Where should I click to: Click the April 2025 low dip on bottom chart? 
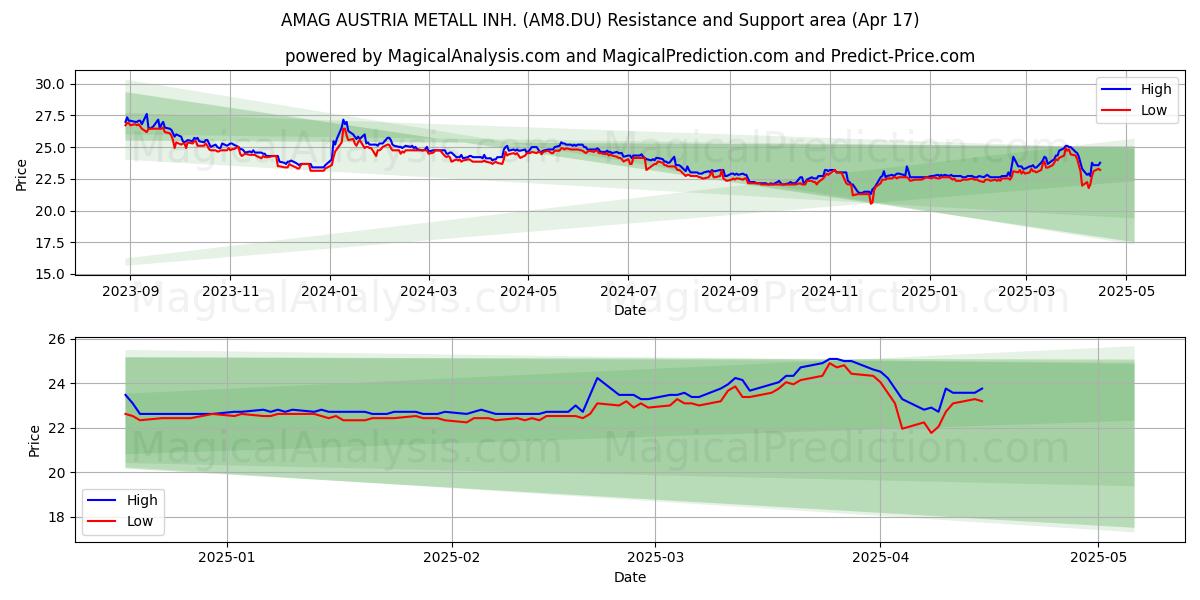[x=931, y=431]
